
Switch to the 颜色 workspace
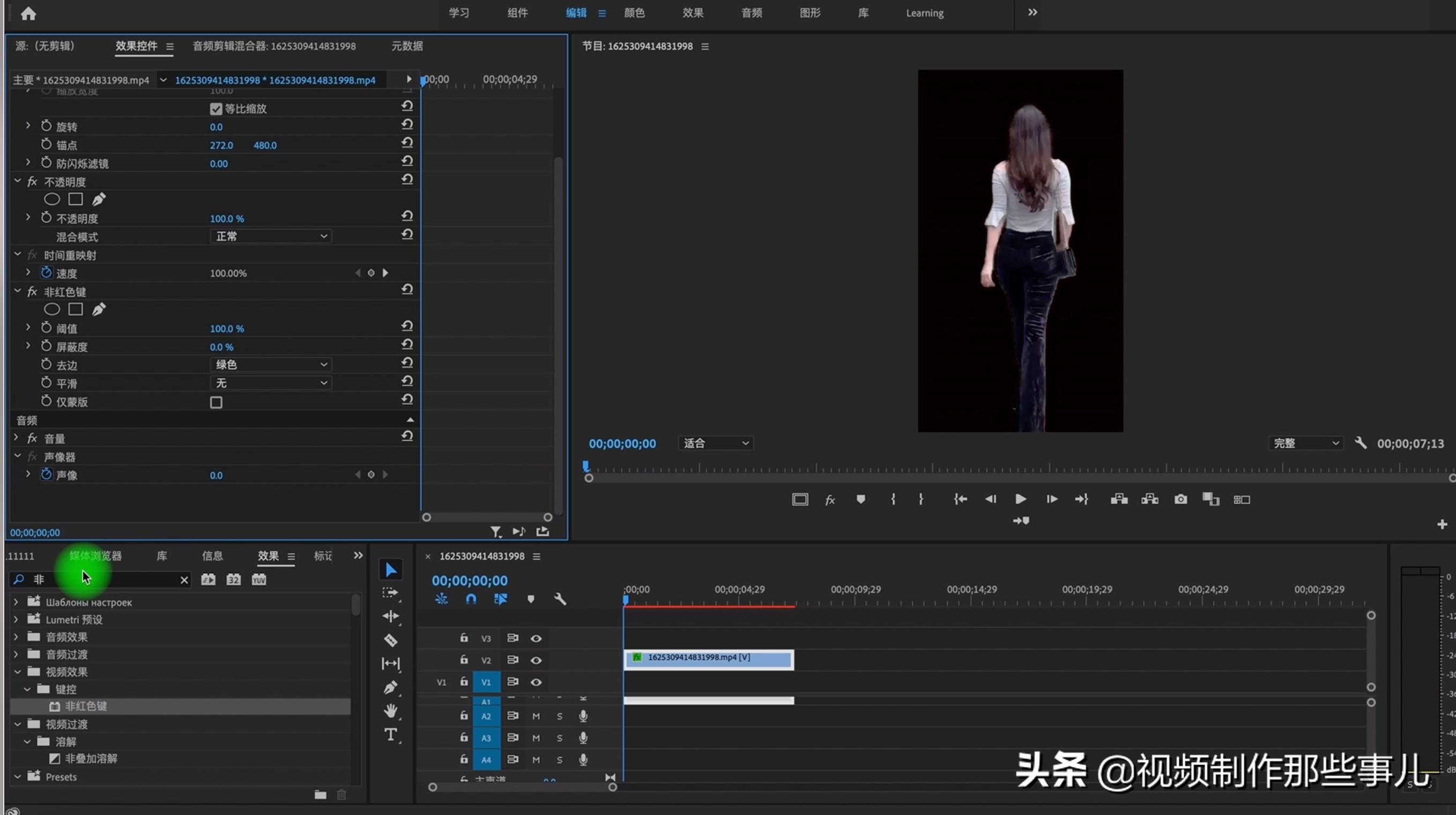[x=634, y=13]
